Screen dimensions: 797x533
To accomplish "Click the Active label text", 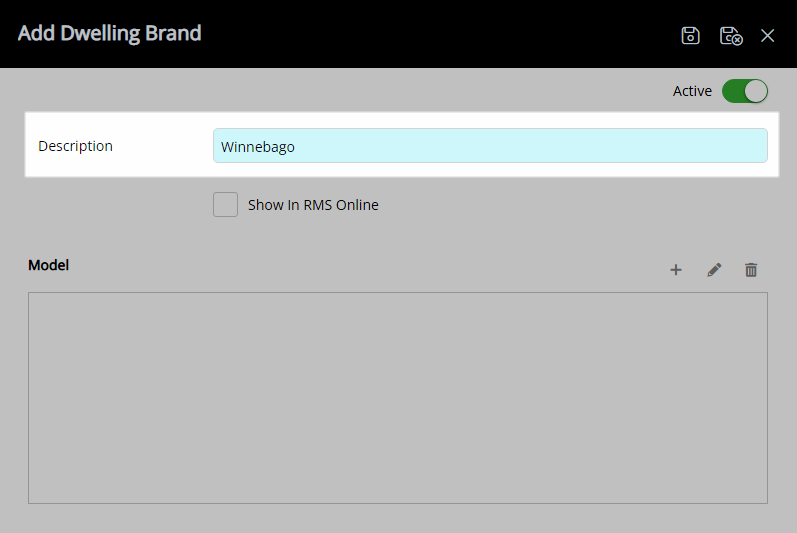I will pos(692,91).
